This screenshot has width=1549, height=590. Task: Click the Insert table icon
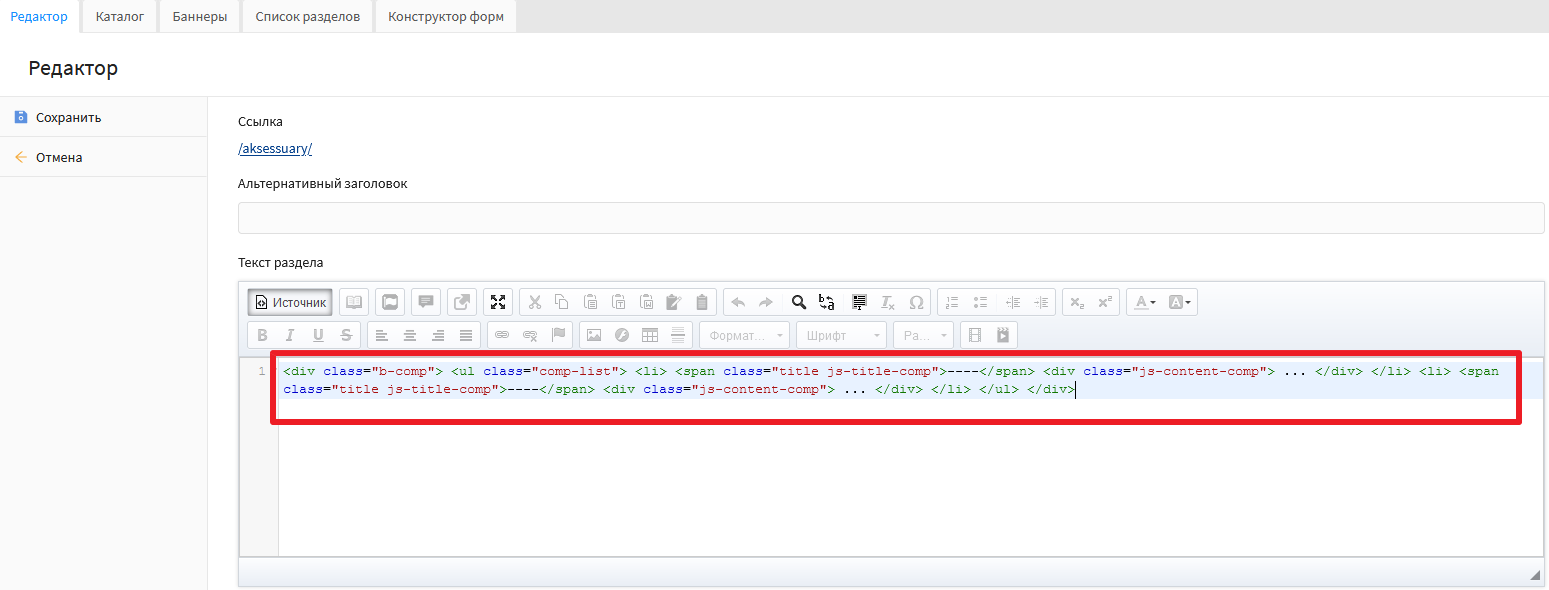[650, 335]
